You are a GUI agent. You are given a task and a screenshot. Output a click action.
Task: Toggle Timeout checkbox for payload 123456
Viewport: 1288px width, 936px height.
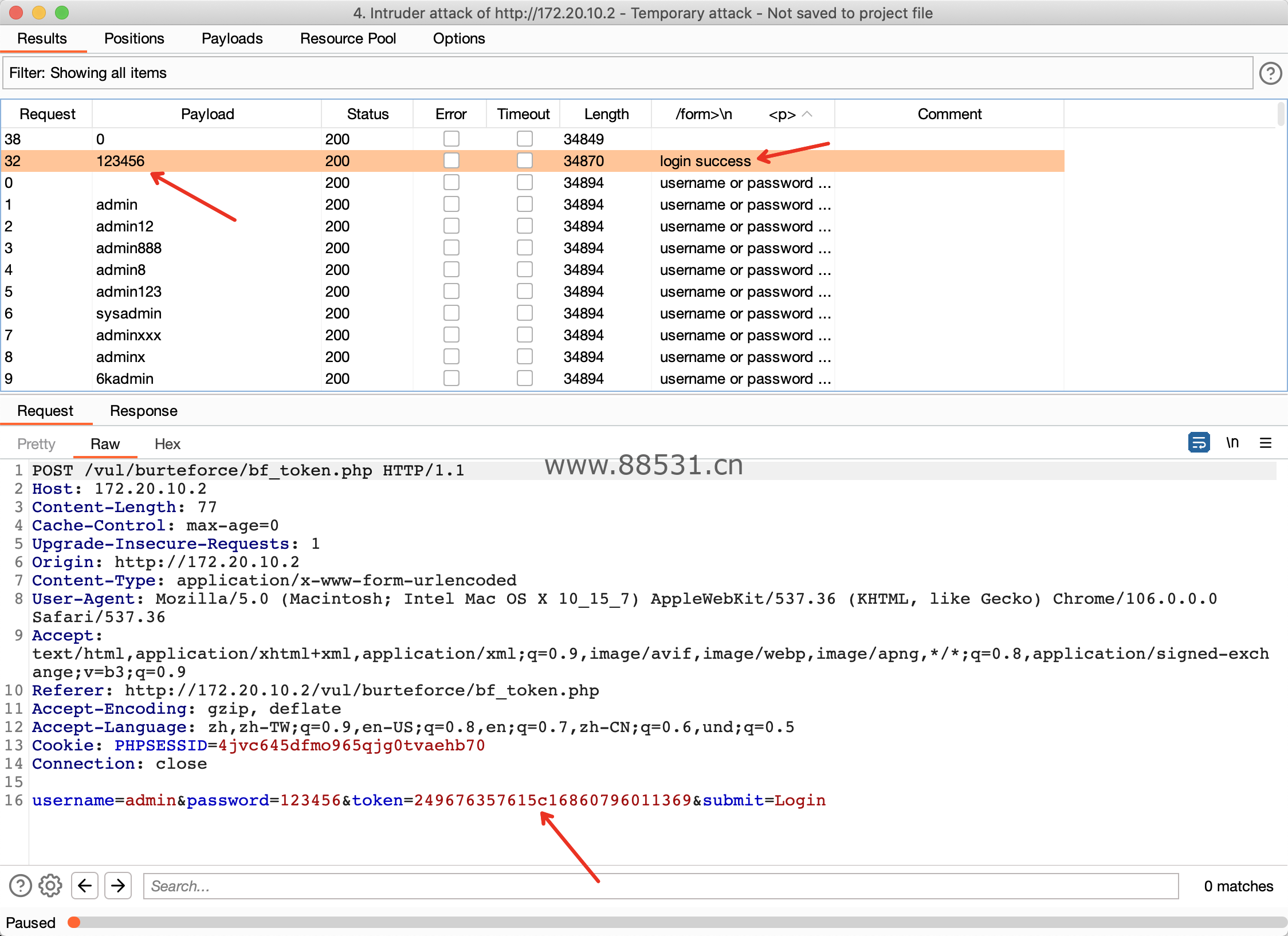pyautogui.click(x=524, y=160)
